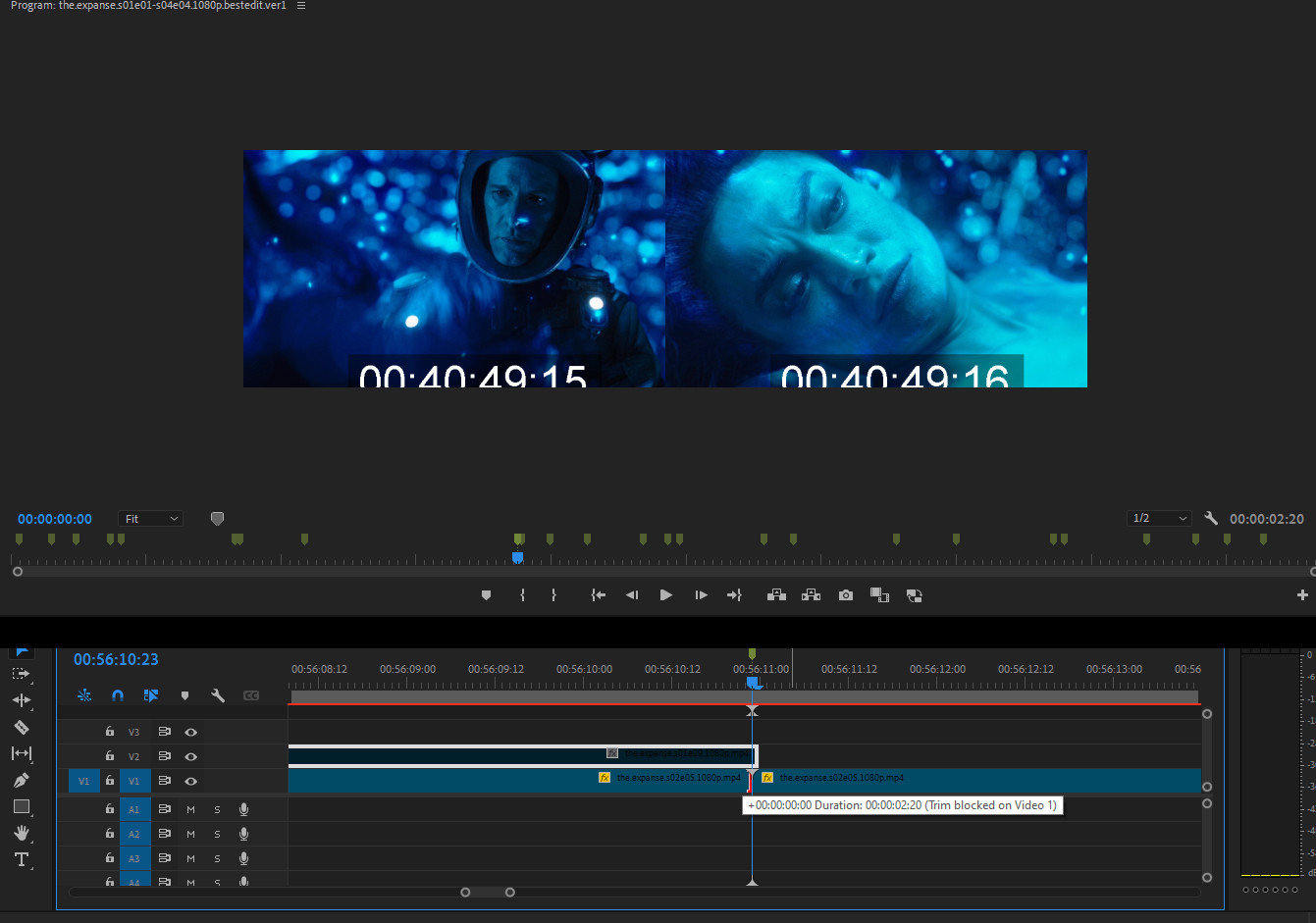
Task: Click the timeline timecode 00:56:10:23
Action: tap(116, 660)
